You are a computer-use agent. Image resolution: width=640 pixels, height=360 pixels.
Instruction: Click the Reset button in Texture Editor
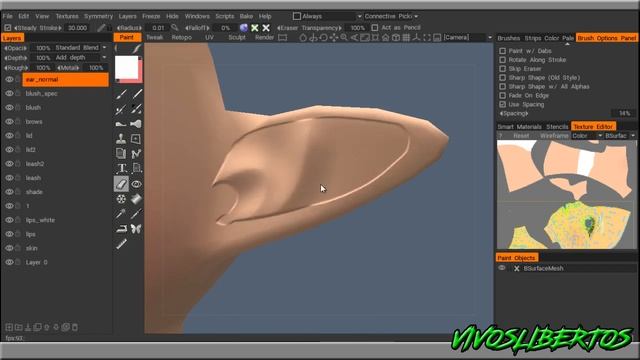(521, 136)
